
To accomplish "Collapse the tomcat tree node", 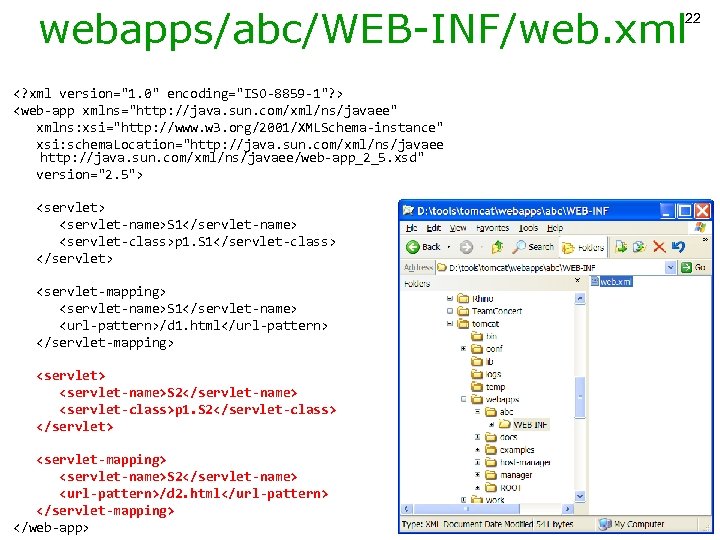I will (x=450, y=324).
